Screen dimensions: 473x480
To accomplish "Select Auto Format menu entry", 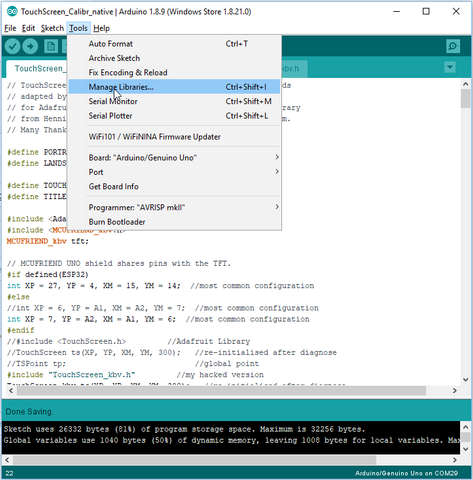I will 175,44.
